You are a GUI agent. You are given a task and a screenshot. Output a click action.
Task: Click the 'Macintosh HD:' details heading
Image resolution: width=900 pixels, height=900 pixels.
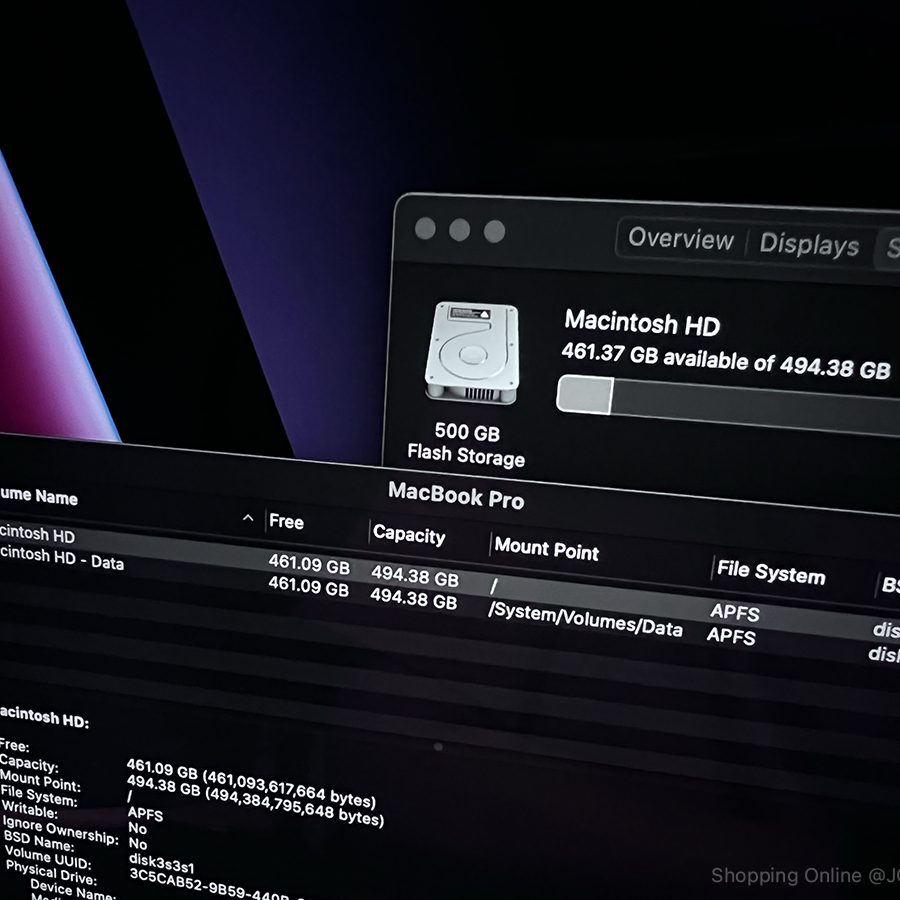[x=44, y=717]
